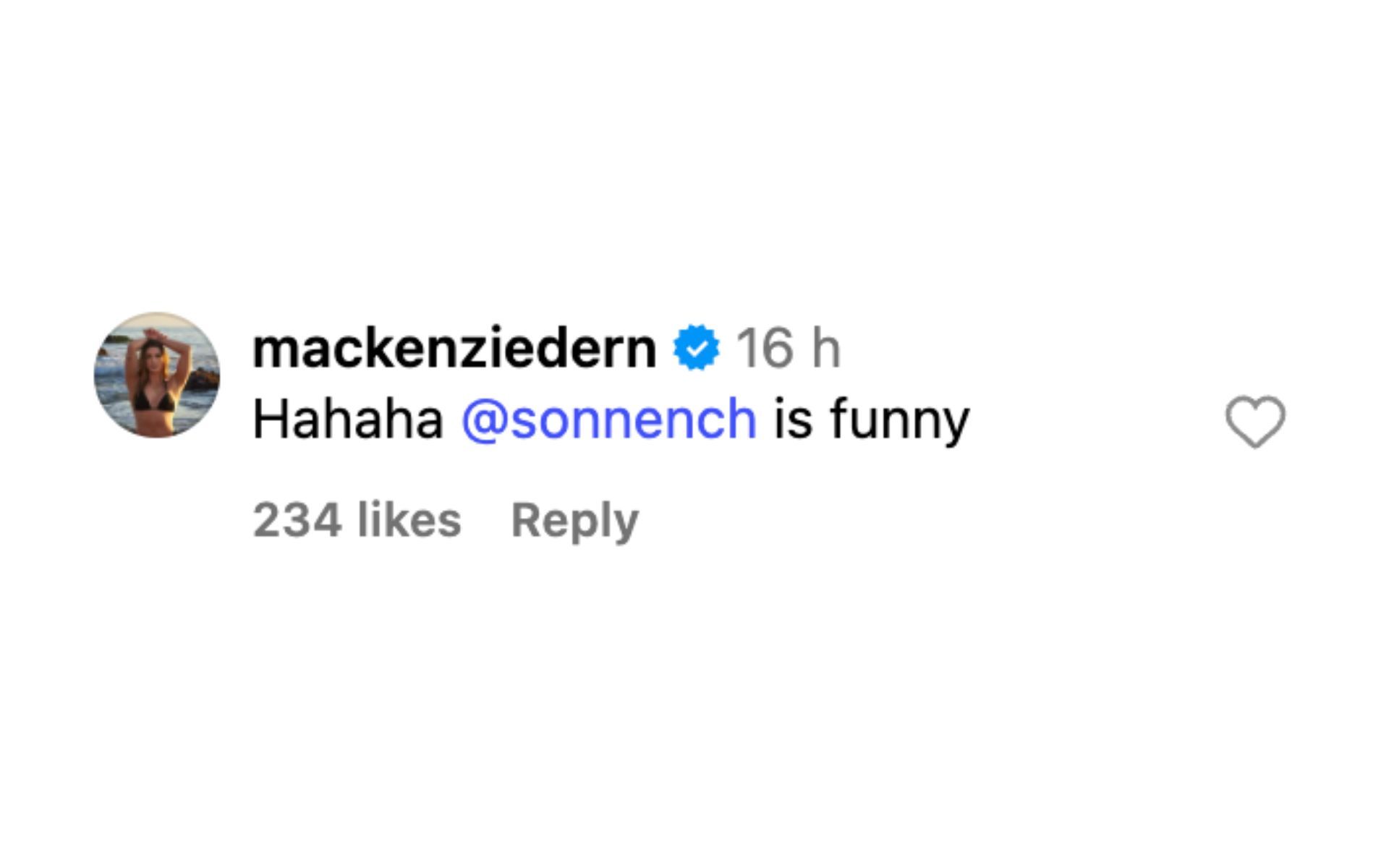Visit the tagged sonnench account
Viewport: 1389px width, 868px height.
[609, 419]
